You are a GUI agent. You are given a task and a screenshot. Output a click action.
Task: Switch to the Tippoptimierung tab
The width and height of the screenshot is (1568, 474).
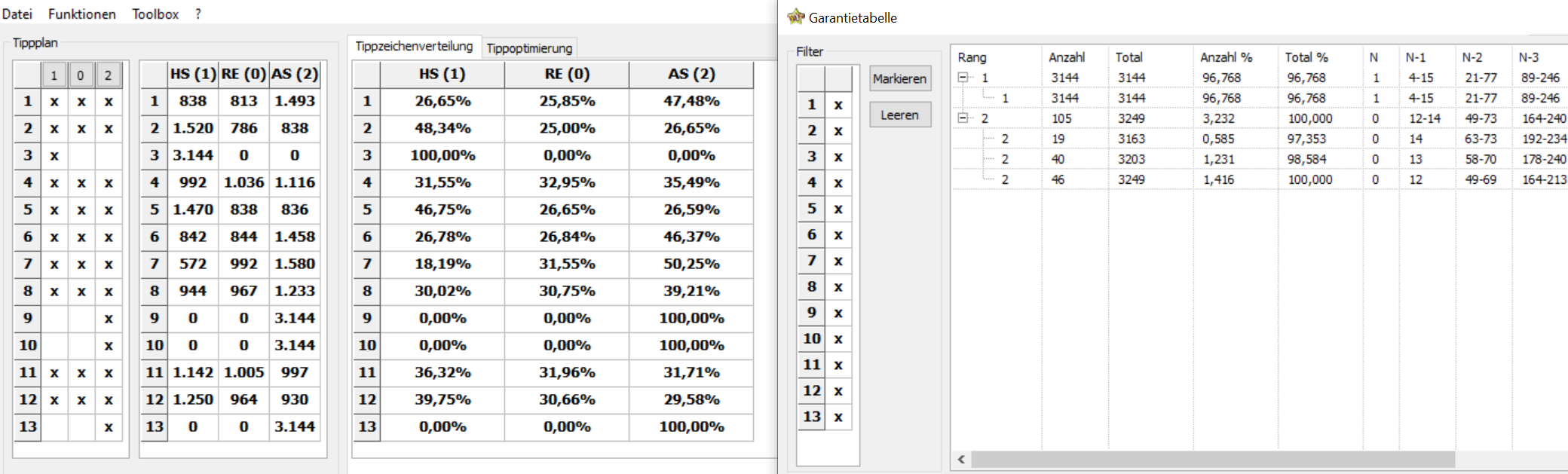[x=529, y=48]
